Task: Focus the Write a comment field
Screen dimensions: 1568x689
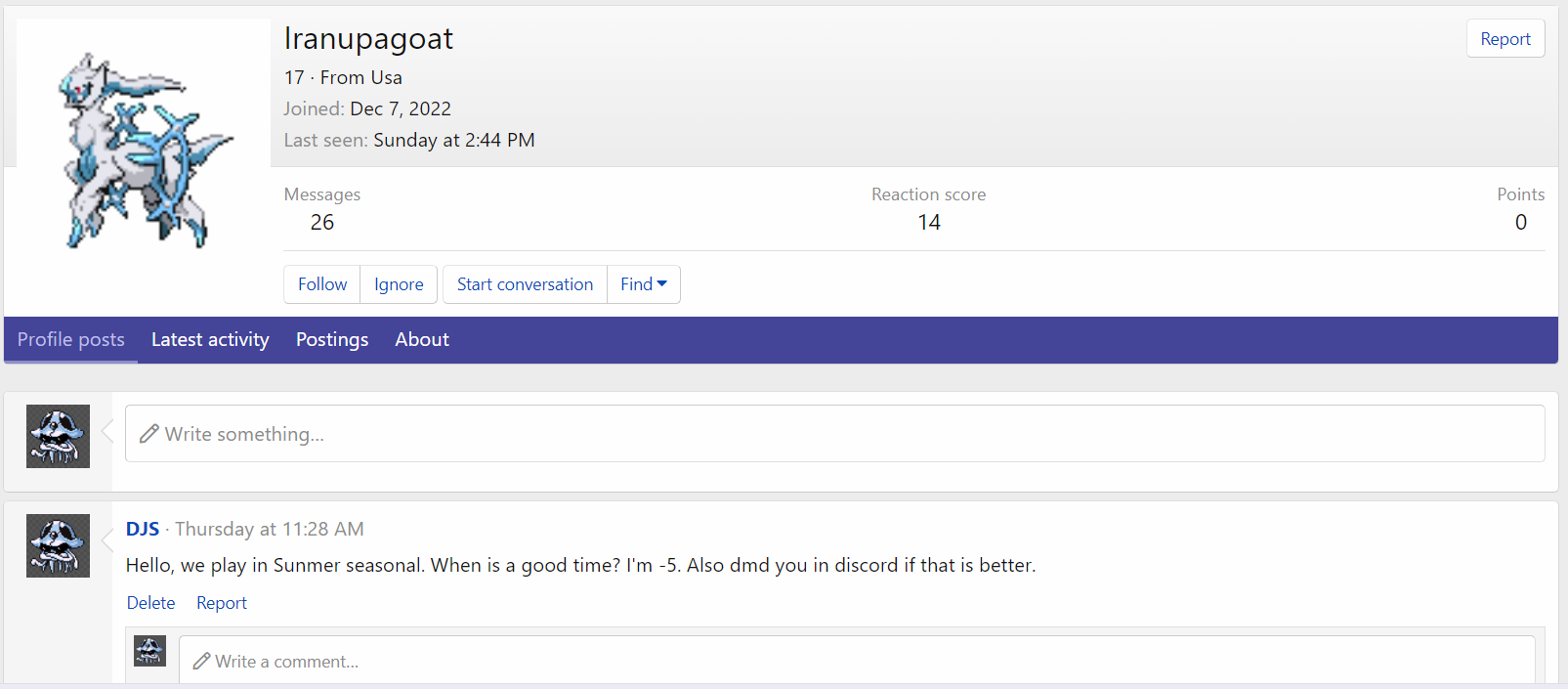Action: pyautogui.click(x=857, y=662)
